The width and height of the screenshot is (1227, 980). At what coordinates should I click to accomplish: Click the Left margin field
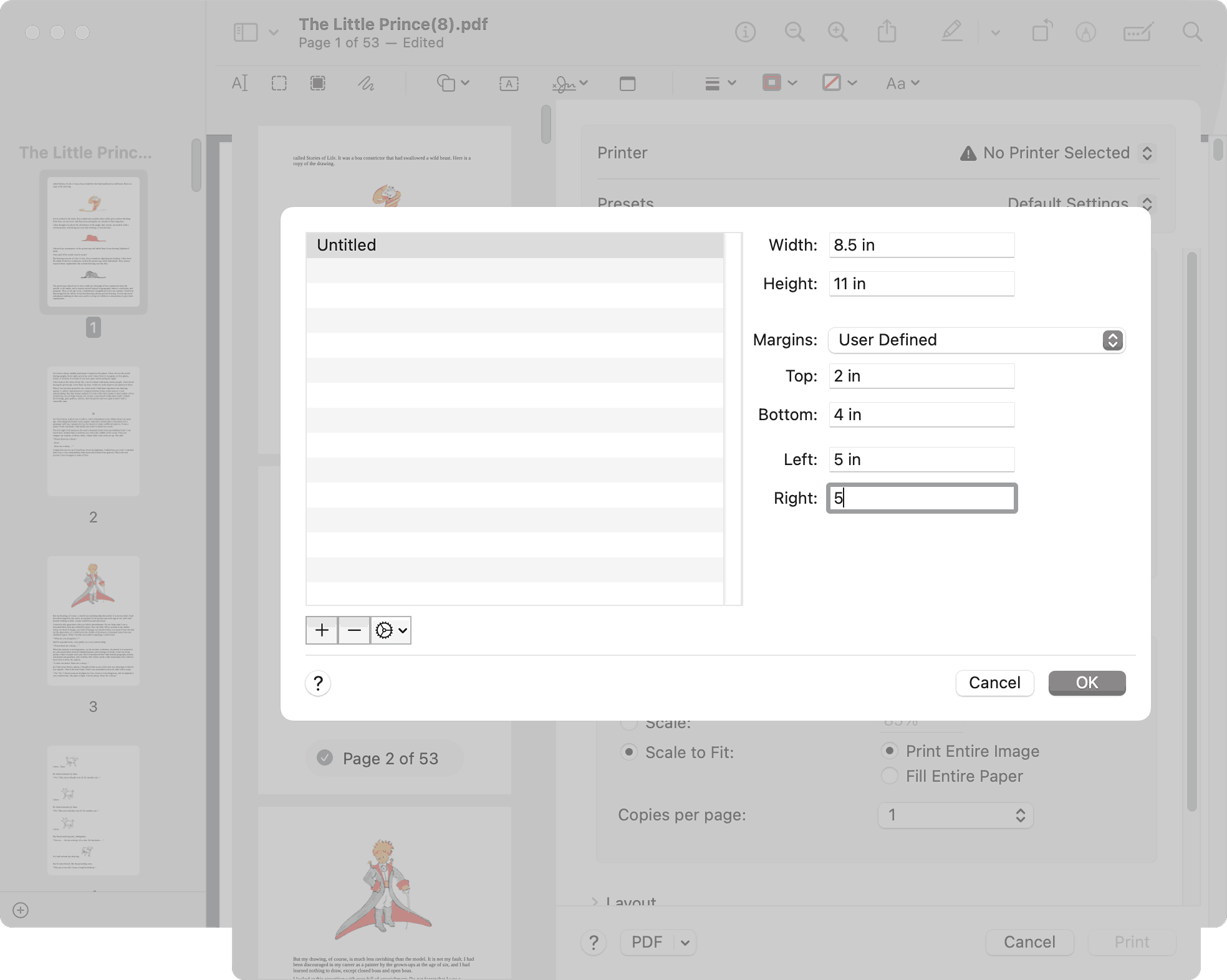point(921,459)
